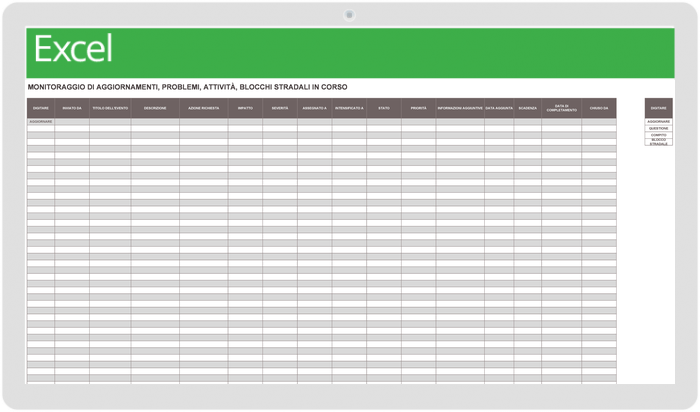
Task: Click the SEVERITÀ column header
Action: click(280, 108)
